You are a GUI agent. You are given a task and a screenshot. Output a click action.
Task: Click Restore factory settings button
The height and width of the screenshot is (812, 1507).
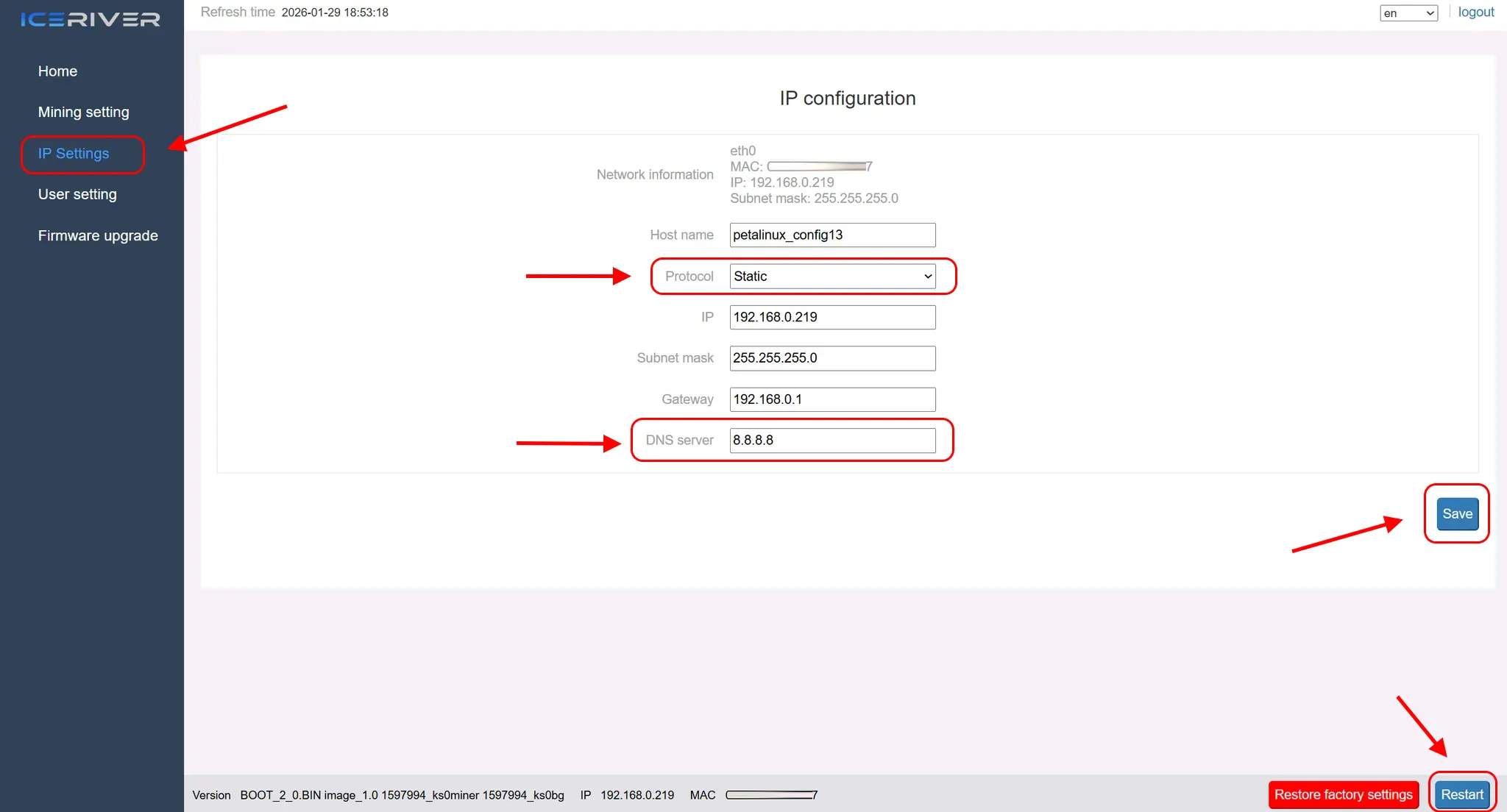[1343, 794]
